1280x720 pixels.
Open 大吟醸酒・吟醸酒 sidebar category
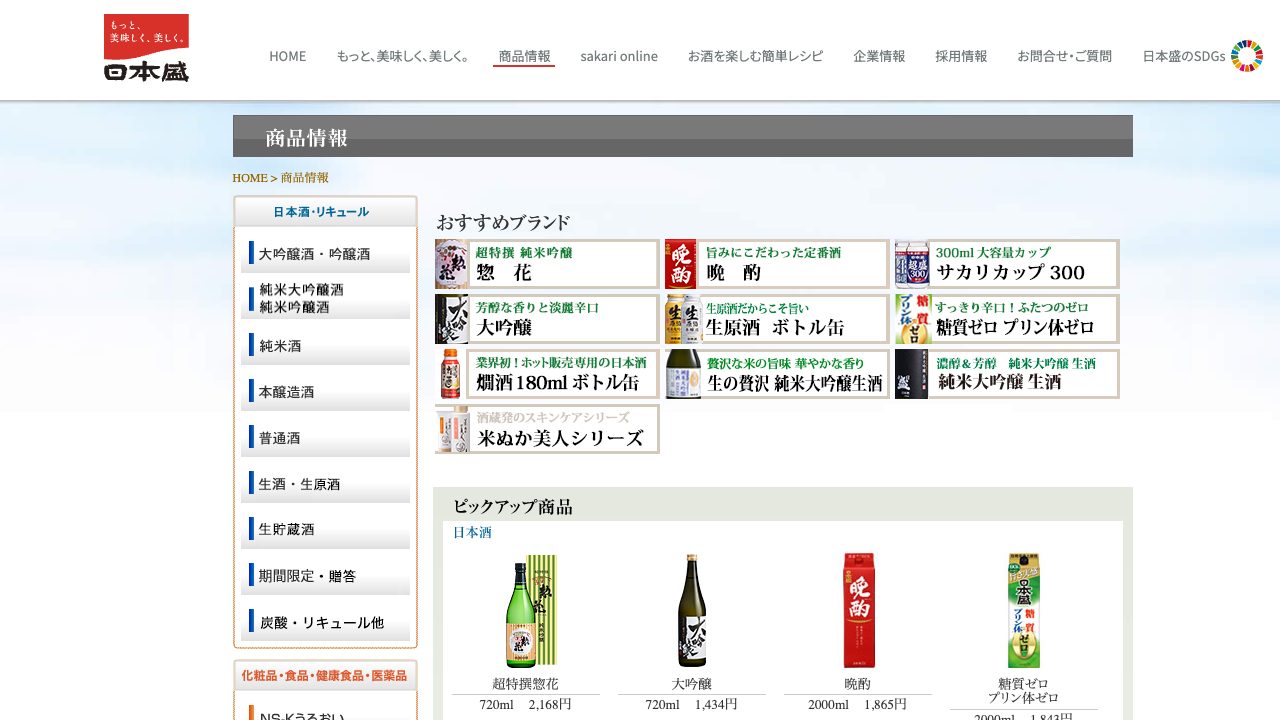326,253
